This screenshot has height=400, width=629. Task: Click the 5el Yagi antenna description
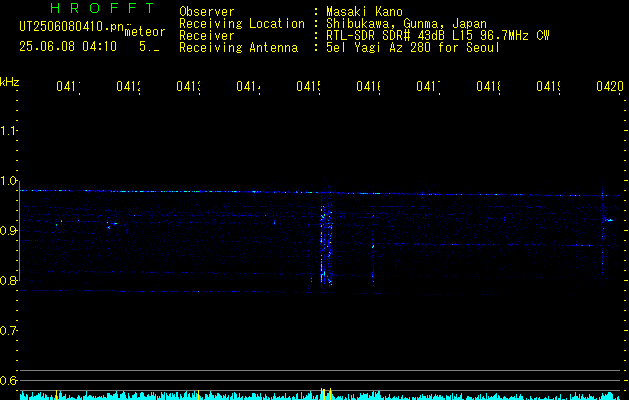pyautogui.click(x=413, y=48)
